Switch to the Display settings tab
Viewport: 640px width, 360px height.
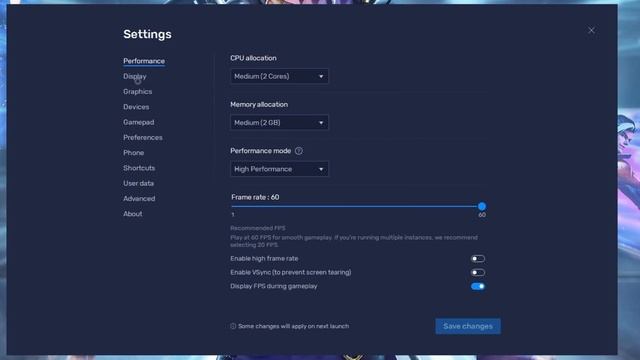click(135, 76)
